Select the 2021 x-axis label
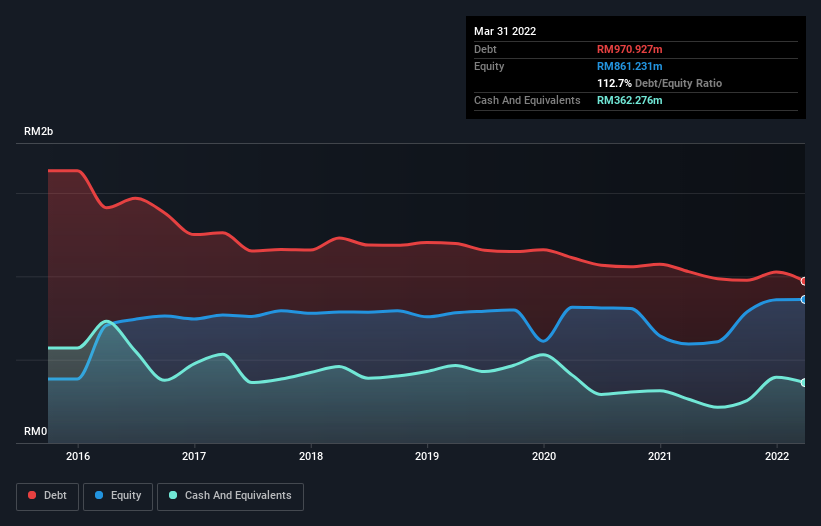This screenshot has height=526, width=821. [660, 456]
